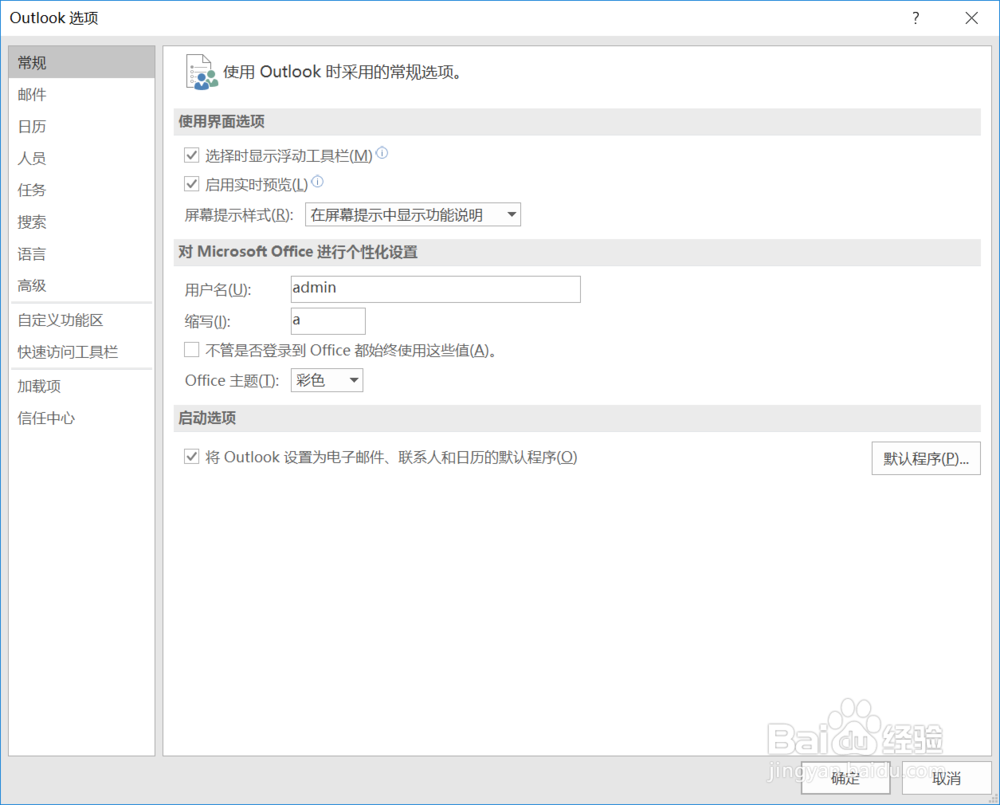Click the Office 主题(T) label

click(x=232, y=381)
